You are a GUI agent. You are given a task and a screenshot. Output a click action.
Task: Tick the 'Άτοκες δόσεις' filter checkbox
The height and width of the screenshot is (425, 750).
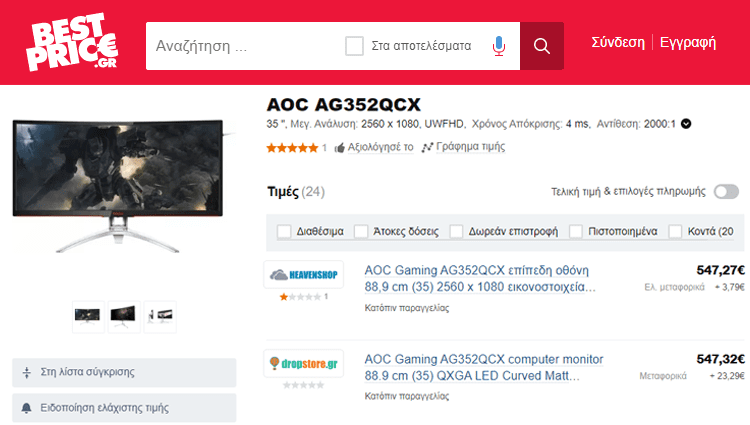(361, 231)
